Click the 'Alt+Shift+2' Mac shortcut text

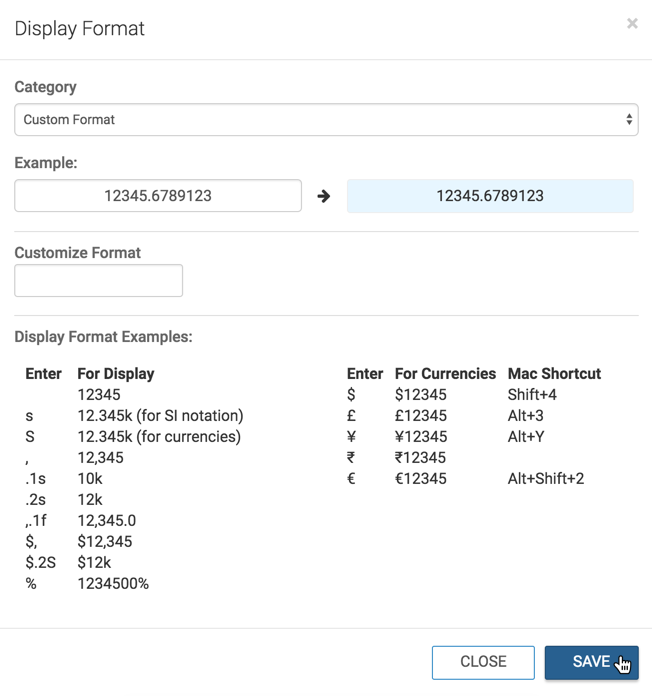[546, 479]
